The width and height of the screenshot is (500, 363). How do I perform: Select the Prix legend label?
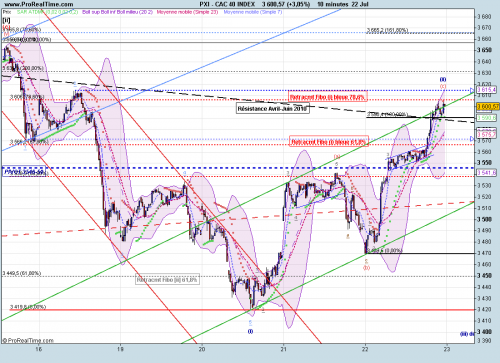[7, 12]
